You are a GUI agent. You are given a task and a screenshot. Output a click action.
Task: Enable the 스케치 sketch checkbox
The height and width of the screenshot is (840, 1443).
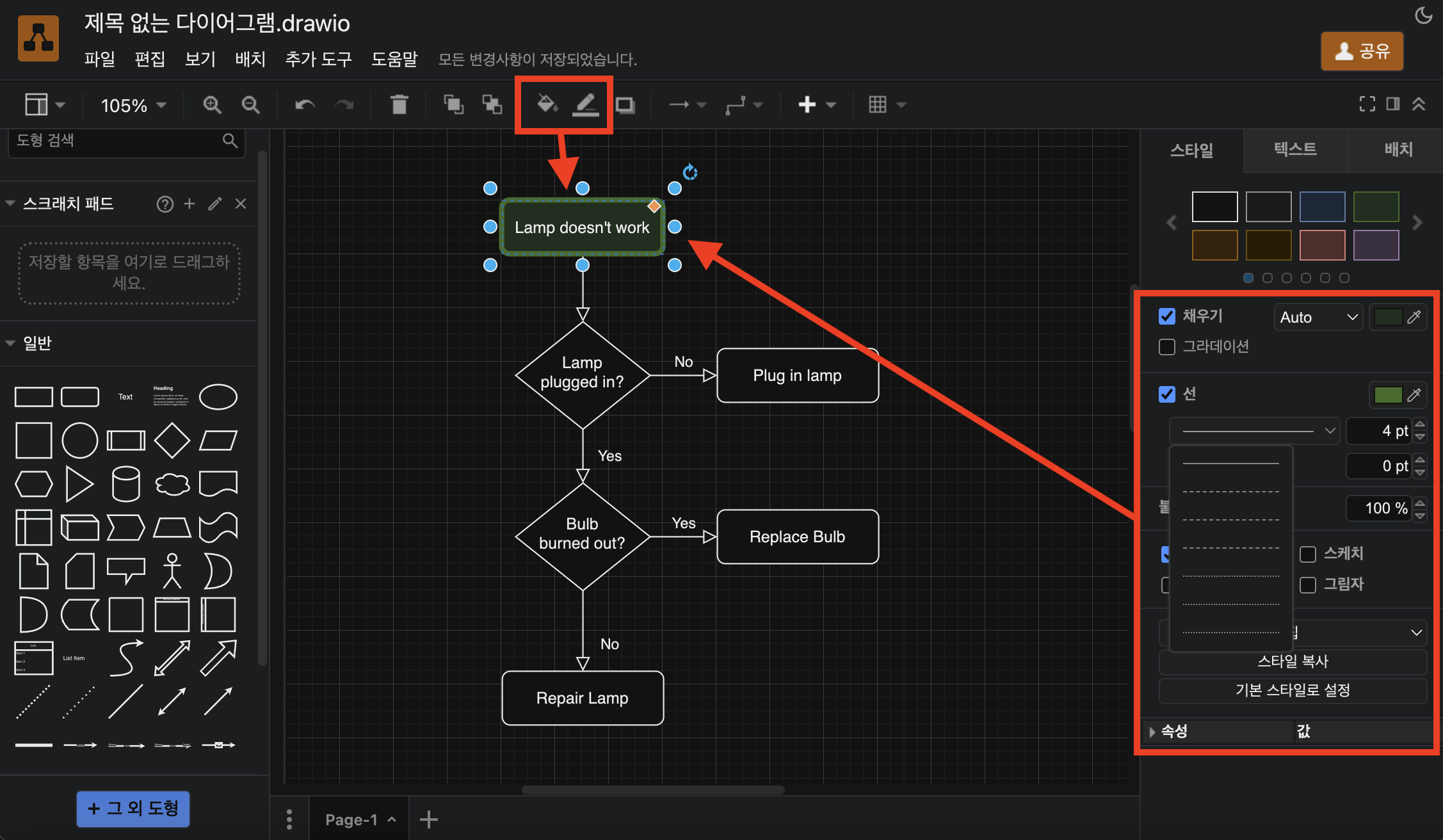point(1308,554)
